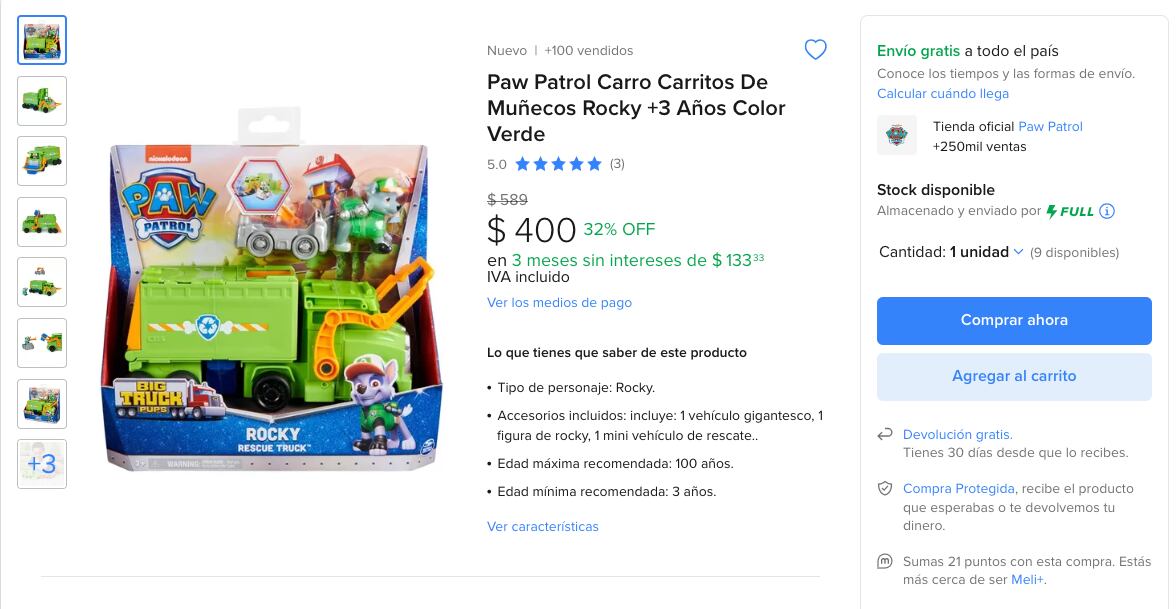Open the Compra Protegida link
The height and width of the screenshot is (609, 1176).
pos(958,489)
